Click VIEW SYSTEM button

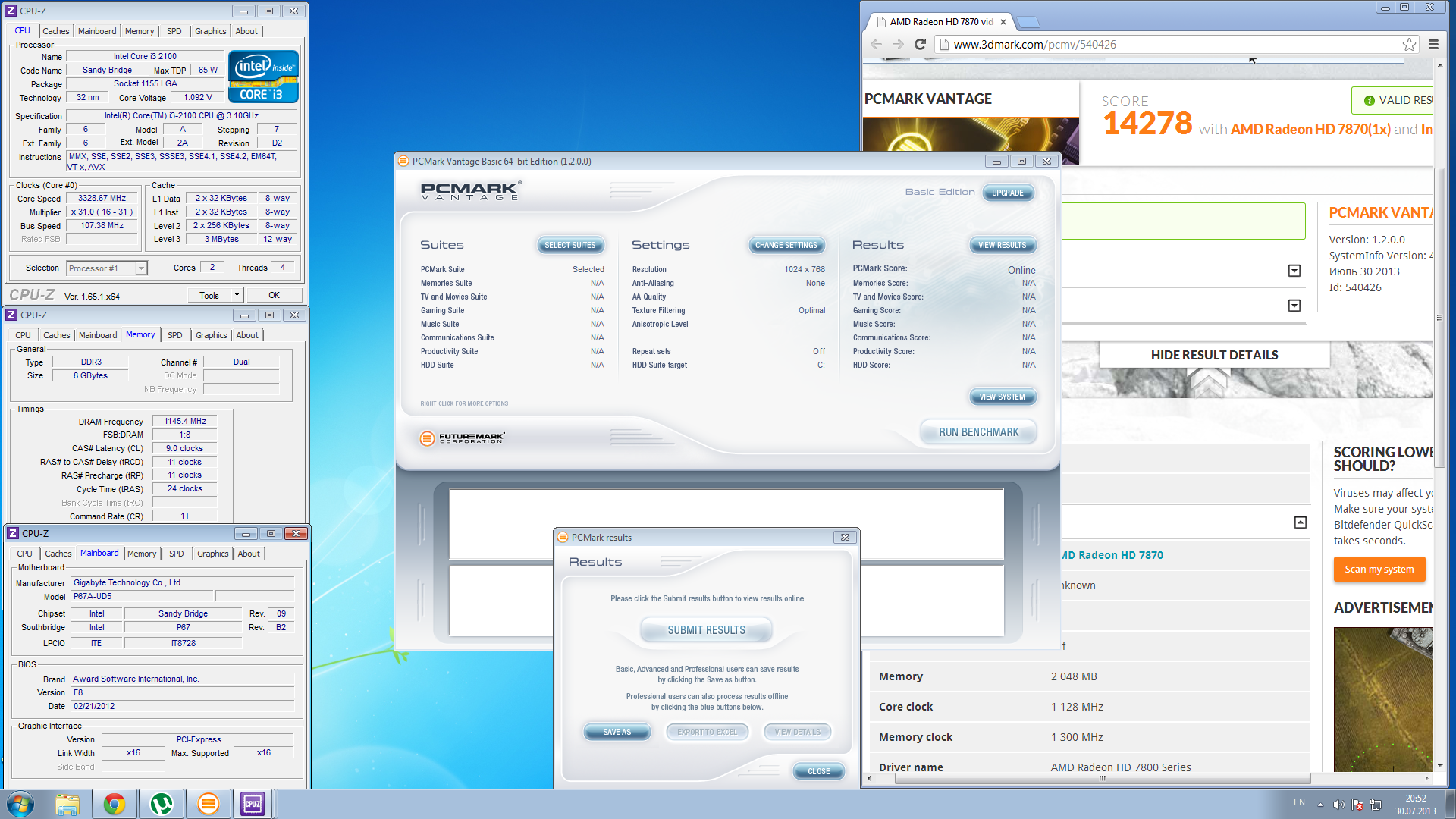tap(1003, 397)
